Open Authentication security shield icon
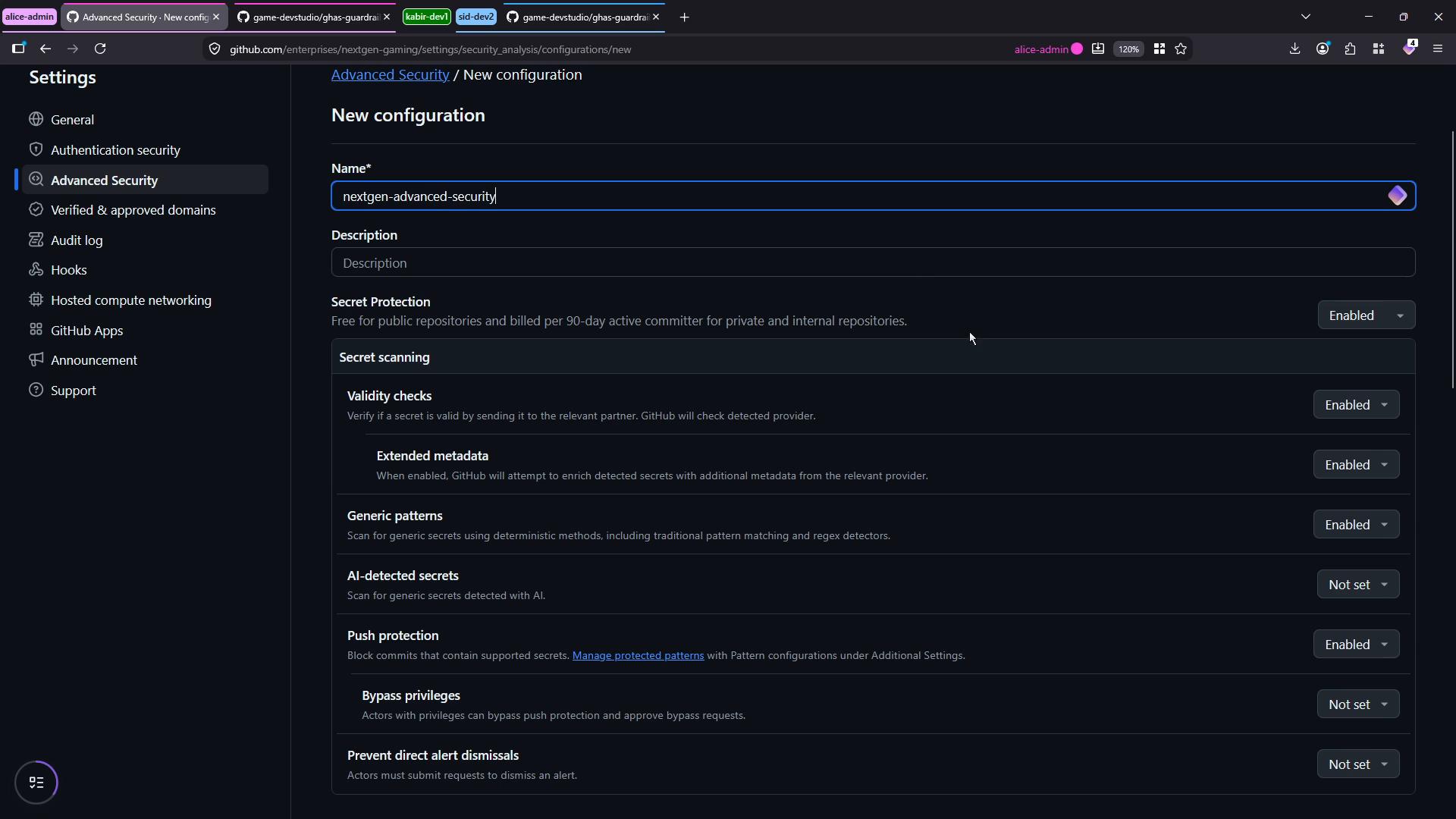The height and width of the screenshot is (819, 1456). pos(36,149)
